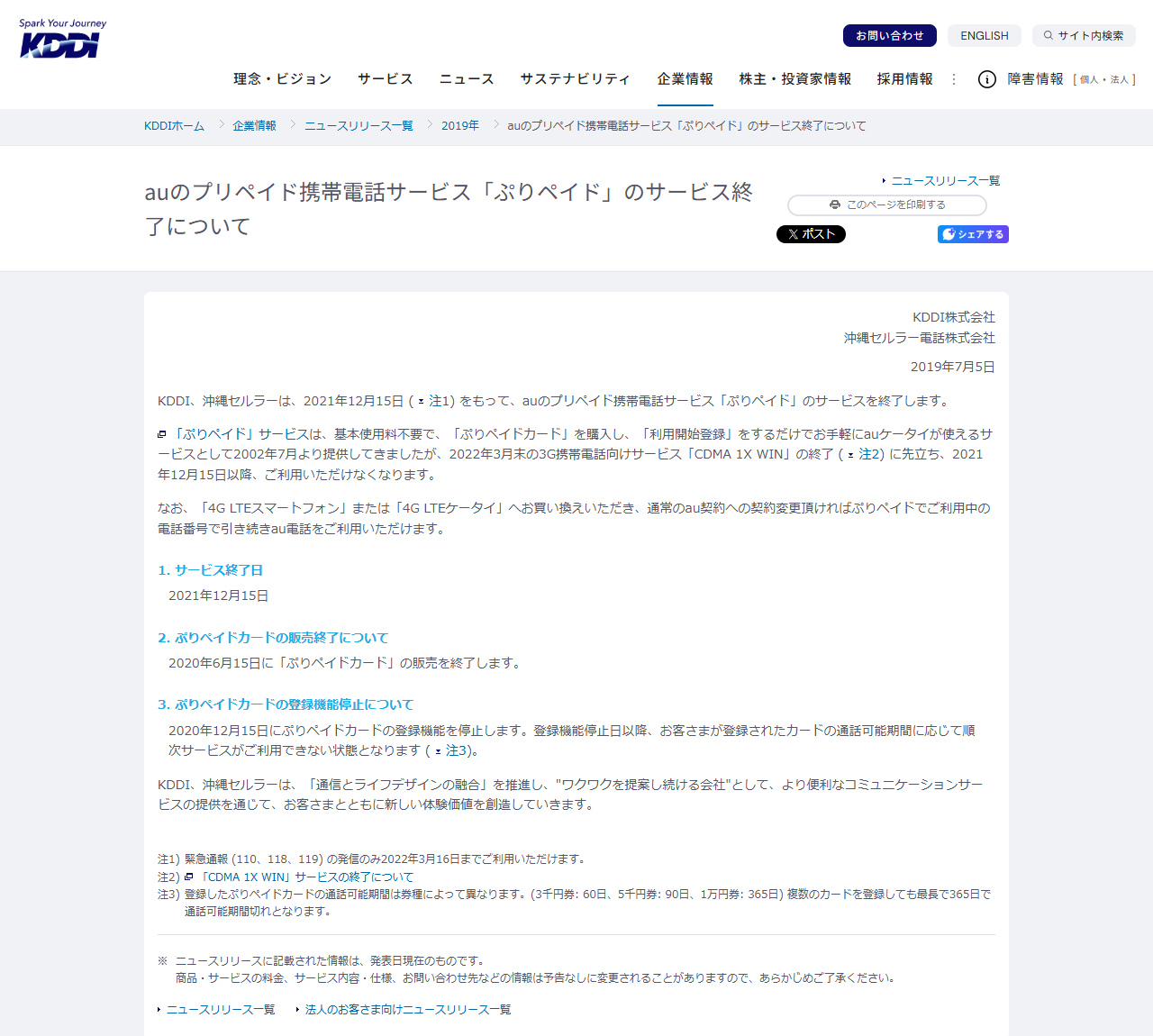Click 企業情報 breadcrumb link

click(x=254, y=126)
